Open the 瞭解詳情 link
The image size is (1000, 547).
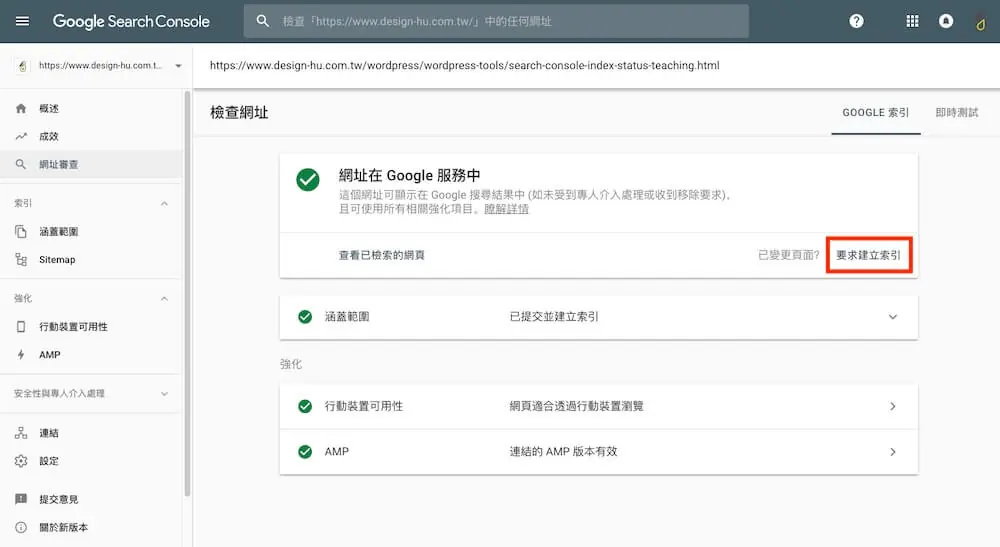coord(506,209)
